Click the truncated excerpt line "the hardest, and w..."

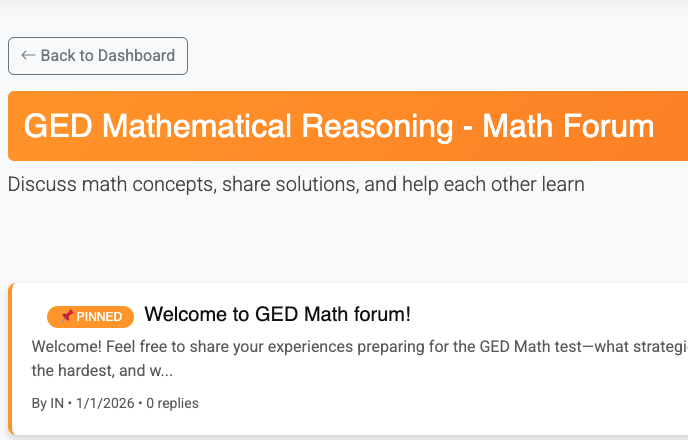click(x=102, y=370)
